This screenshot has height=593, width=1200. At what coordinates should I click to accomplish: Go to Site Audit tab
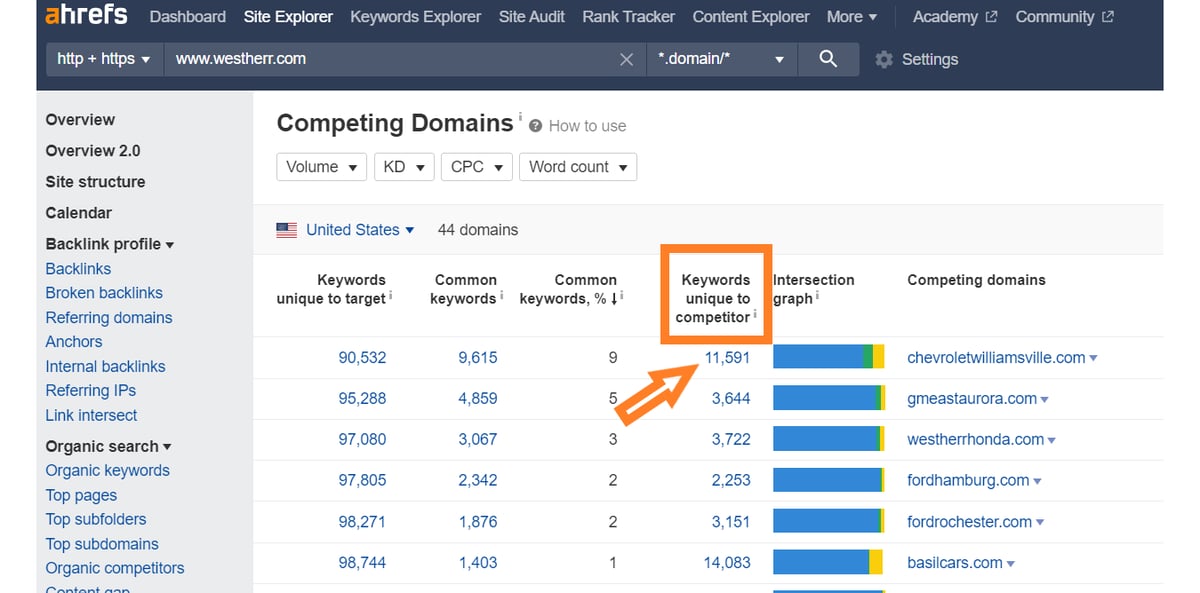[531, 17]
